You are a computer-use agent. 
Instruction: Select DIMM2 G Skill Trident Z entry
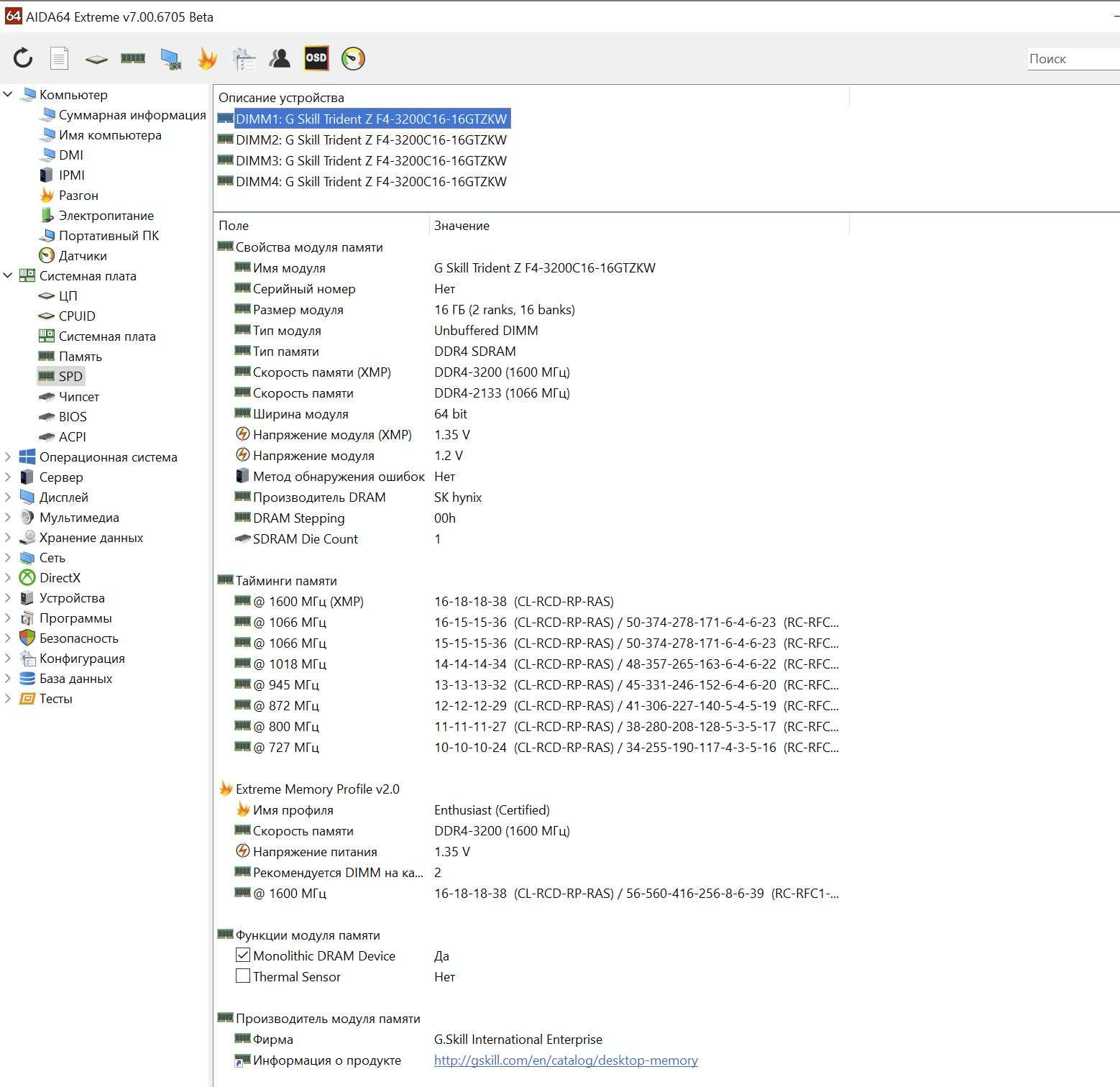[371, 139]
